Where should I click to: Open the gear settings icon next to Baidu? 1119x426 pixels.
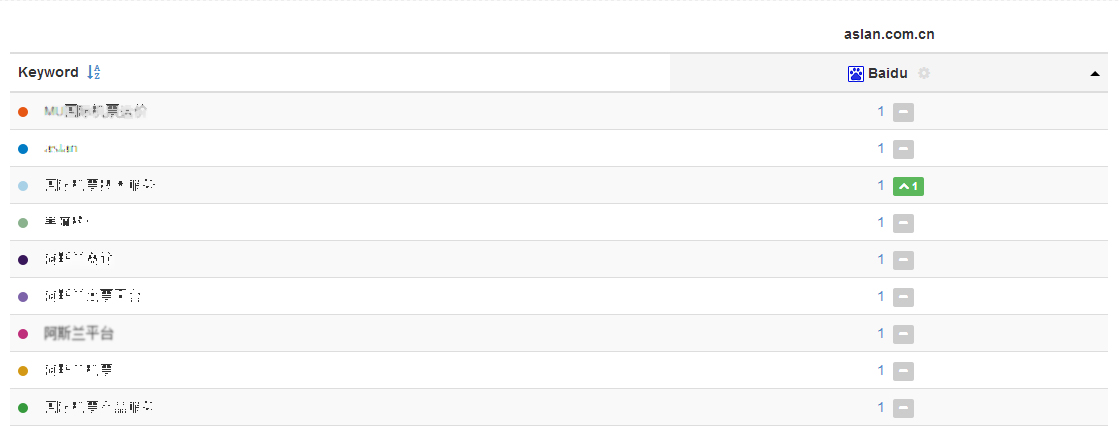(x=924, y=73)
